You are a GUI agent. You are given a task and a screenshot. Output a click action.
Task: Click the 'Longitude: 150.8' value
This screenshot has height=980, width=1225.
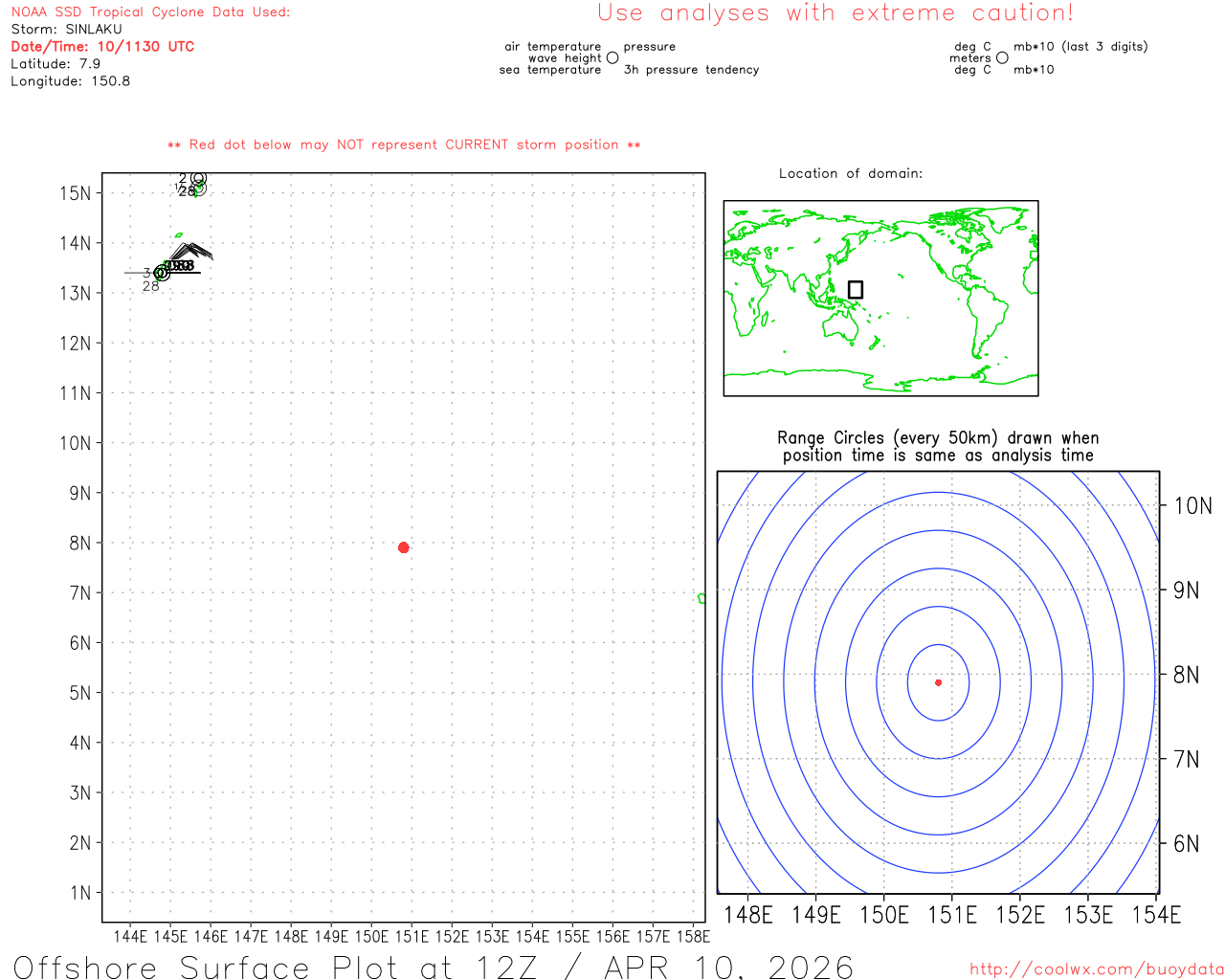point(70,81)
